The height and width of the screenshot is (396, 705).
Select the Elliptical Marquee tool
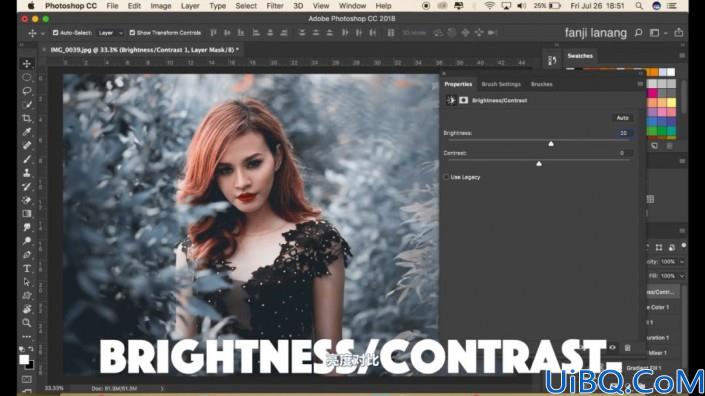pos(27,77)
